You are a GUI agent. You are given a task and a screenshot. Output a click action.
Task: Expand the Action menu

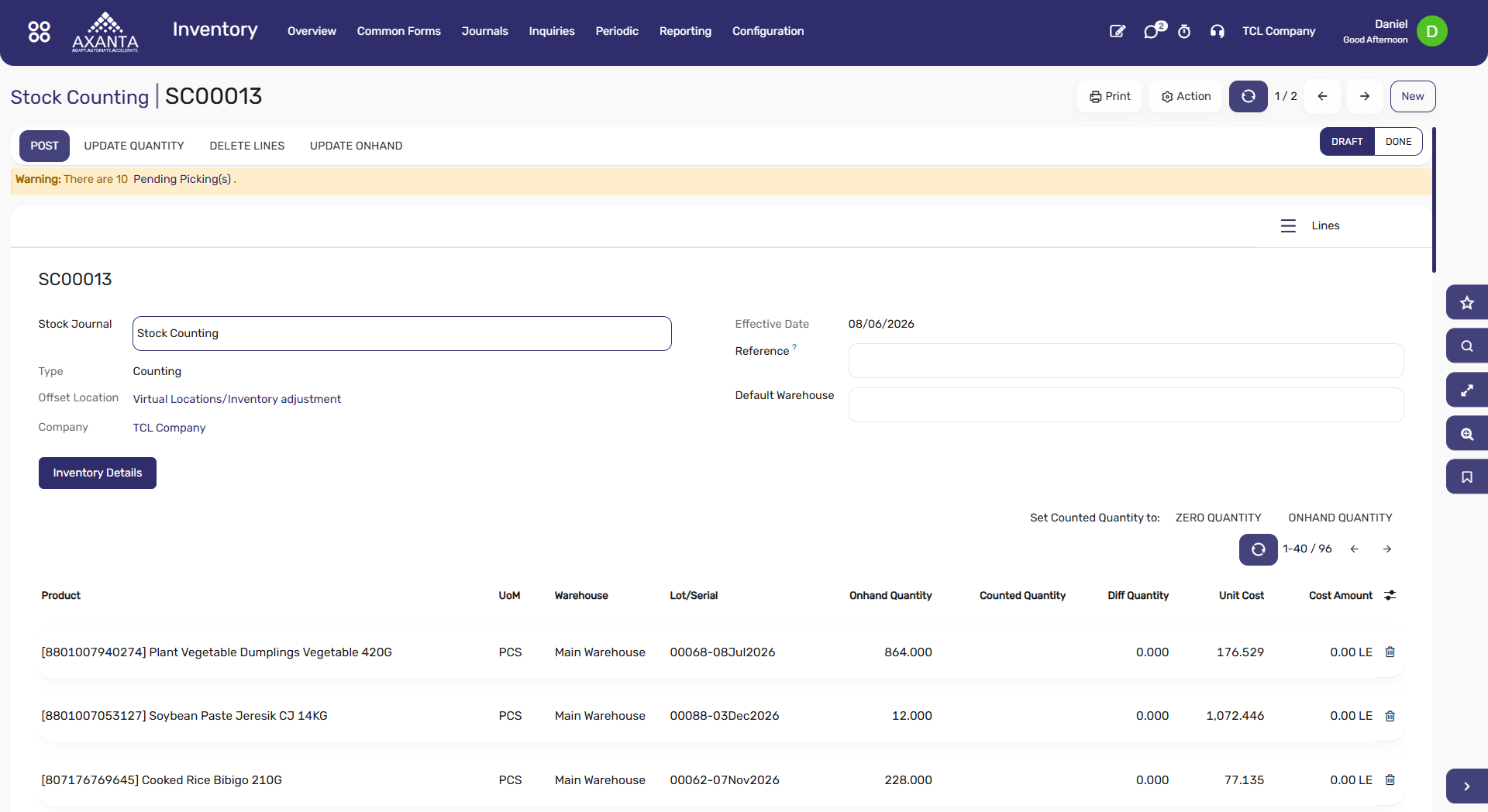[1186, 96]
